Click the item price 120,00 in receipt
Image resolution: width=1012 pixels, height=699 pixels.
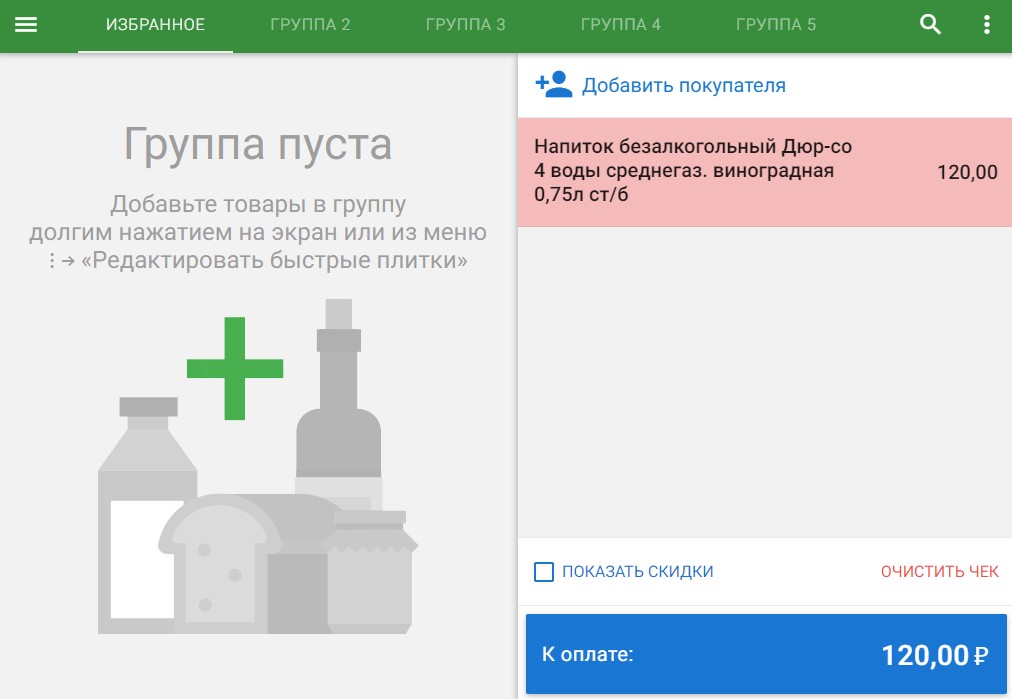click(x=966, y=172)
